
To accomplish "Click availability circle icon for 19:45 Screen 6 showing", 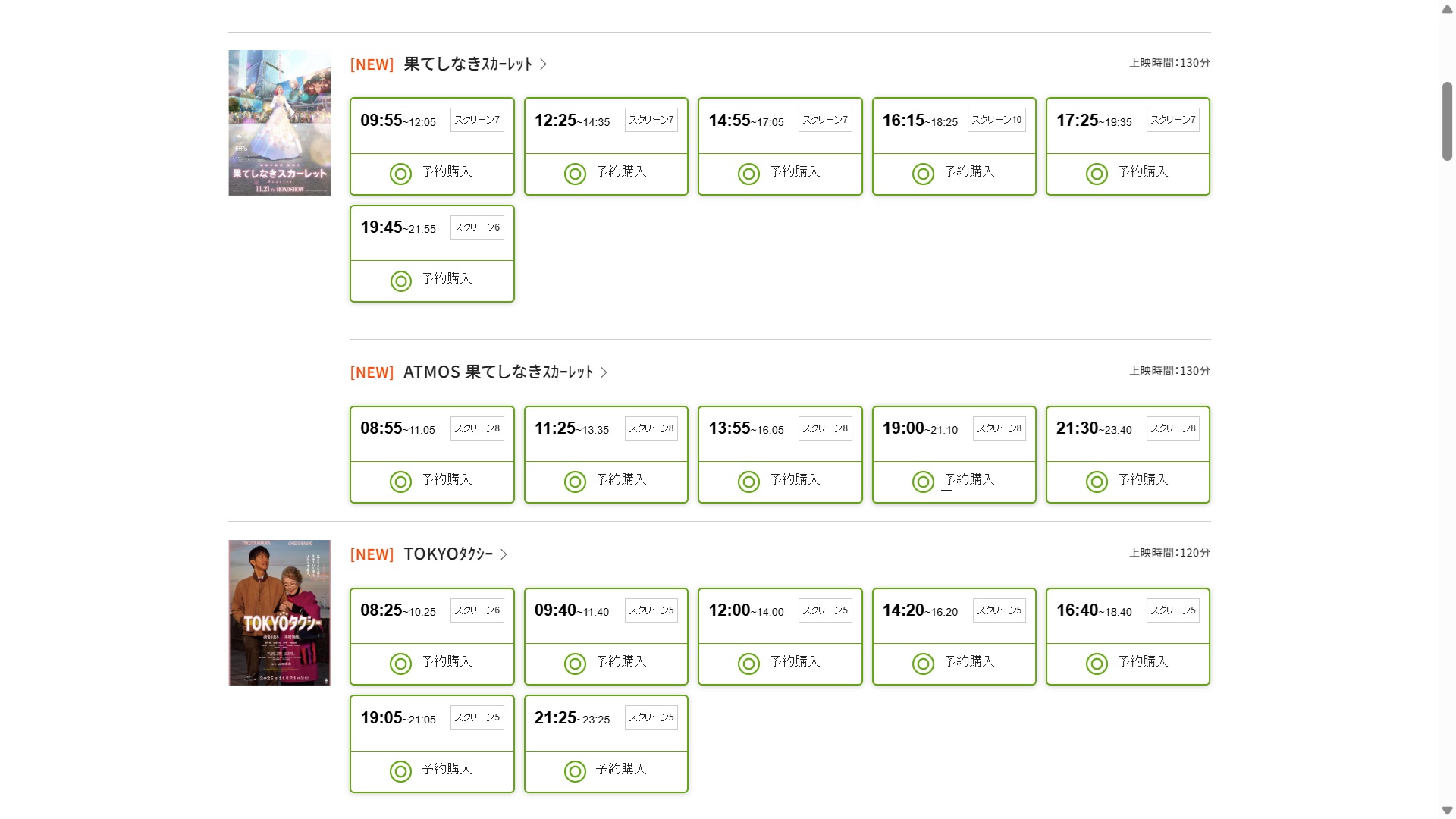I will 400,281.
